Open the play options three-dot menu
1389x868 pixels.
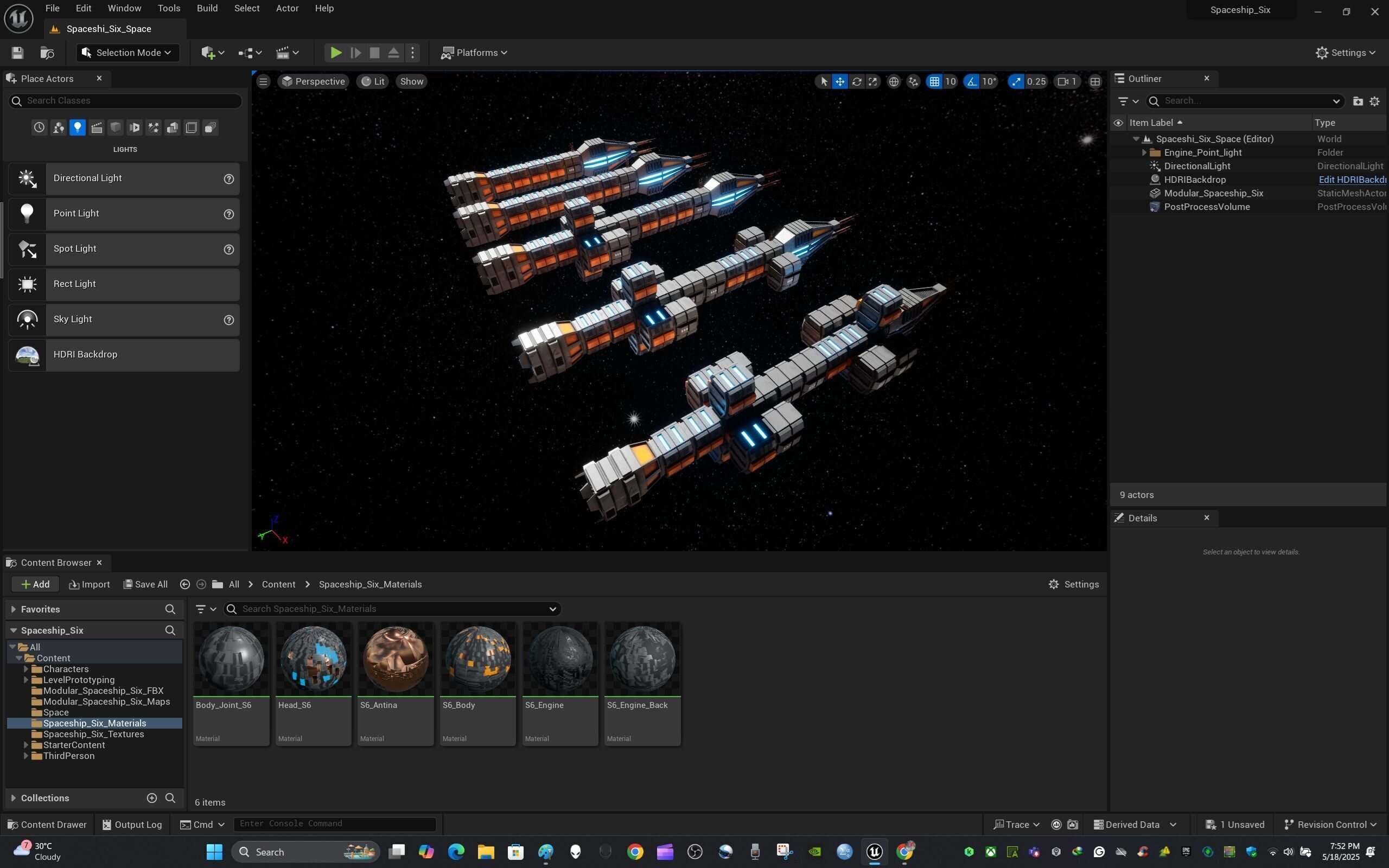(413, 53)
